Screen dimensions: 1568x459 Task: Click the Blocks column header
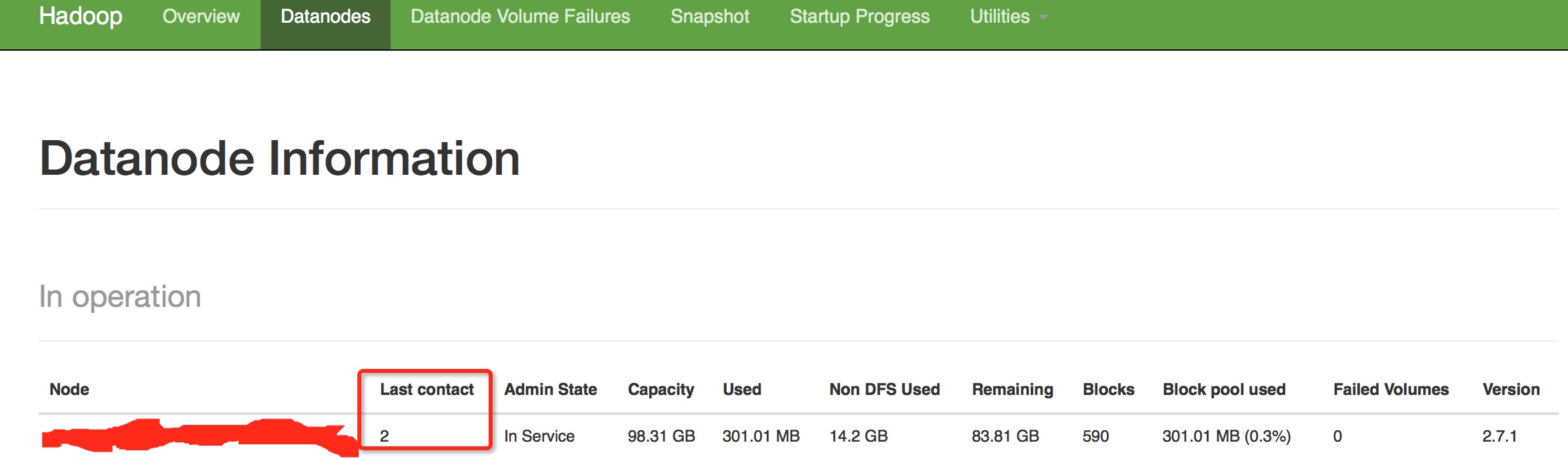point(1109,389)
